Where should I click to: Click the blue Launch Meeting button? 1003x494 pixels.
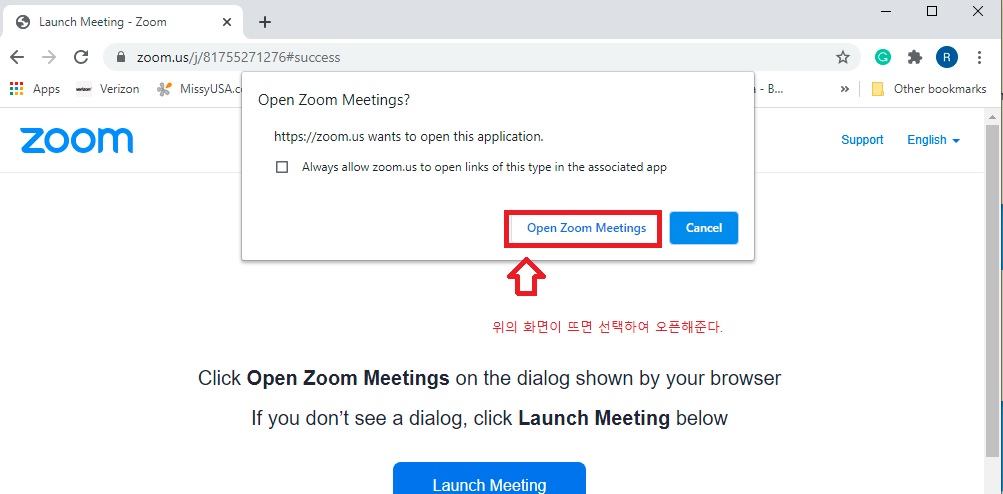coord(489,480)
